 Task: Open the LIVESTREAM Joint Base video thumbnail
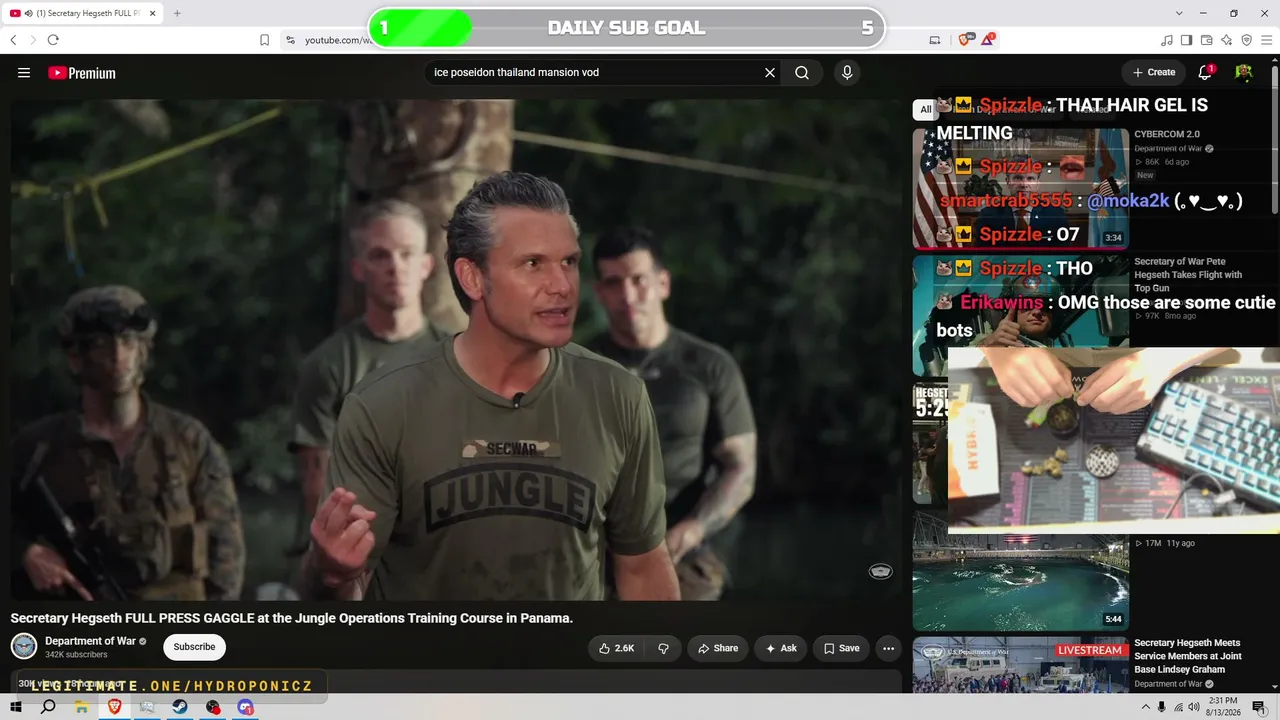pyautogui.click(x=1021, y=664)
